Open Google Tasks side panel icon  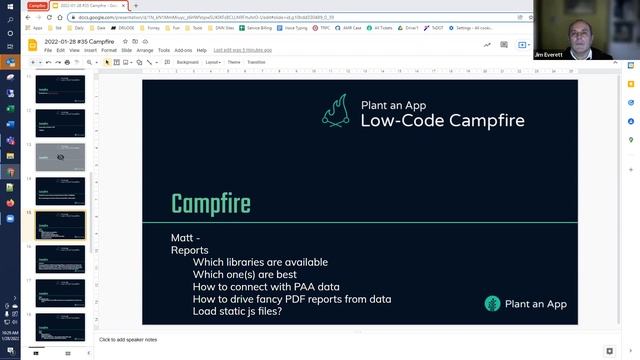coord(631,103)
